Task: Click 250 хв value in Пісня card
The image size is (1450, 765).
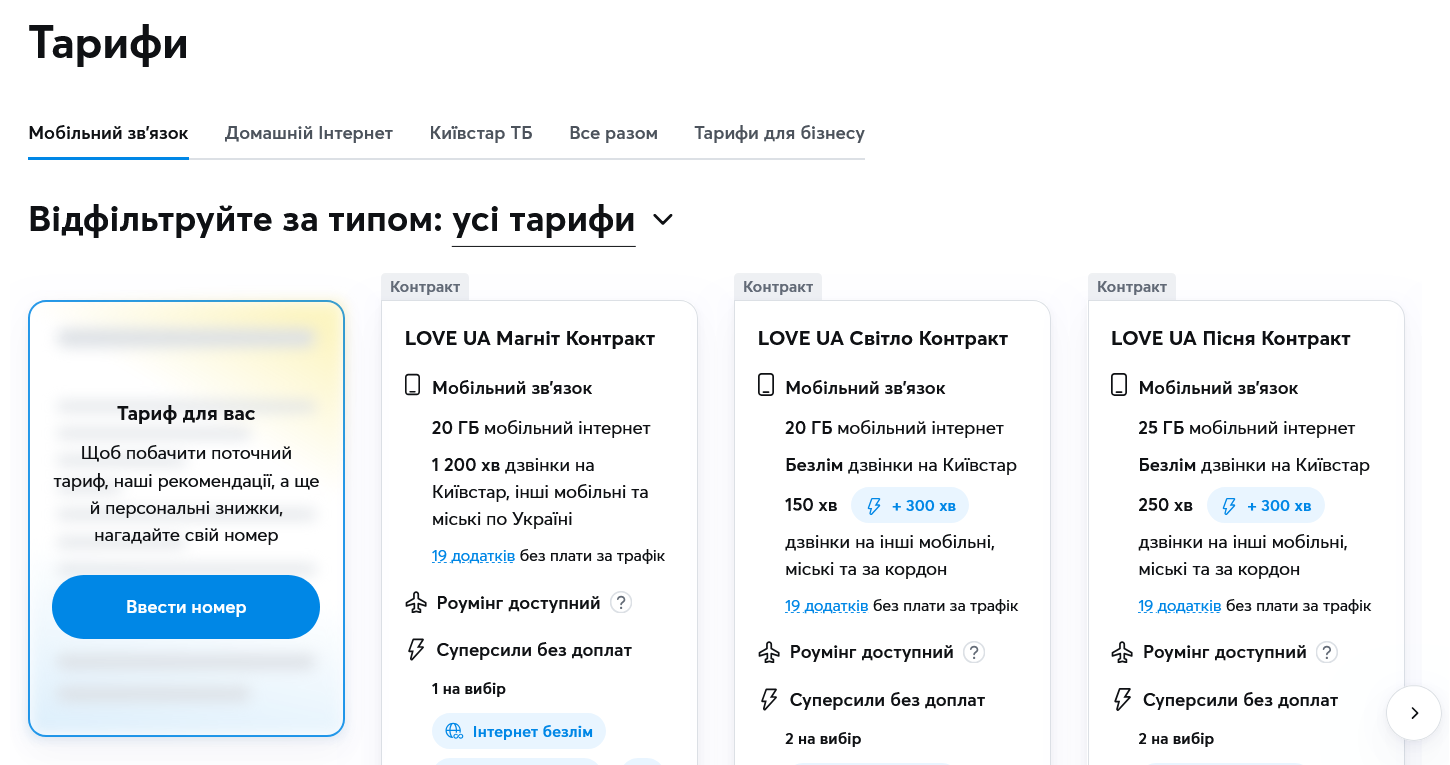Action: click(1165, 505)
